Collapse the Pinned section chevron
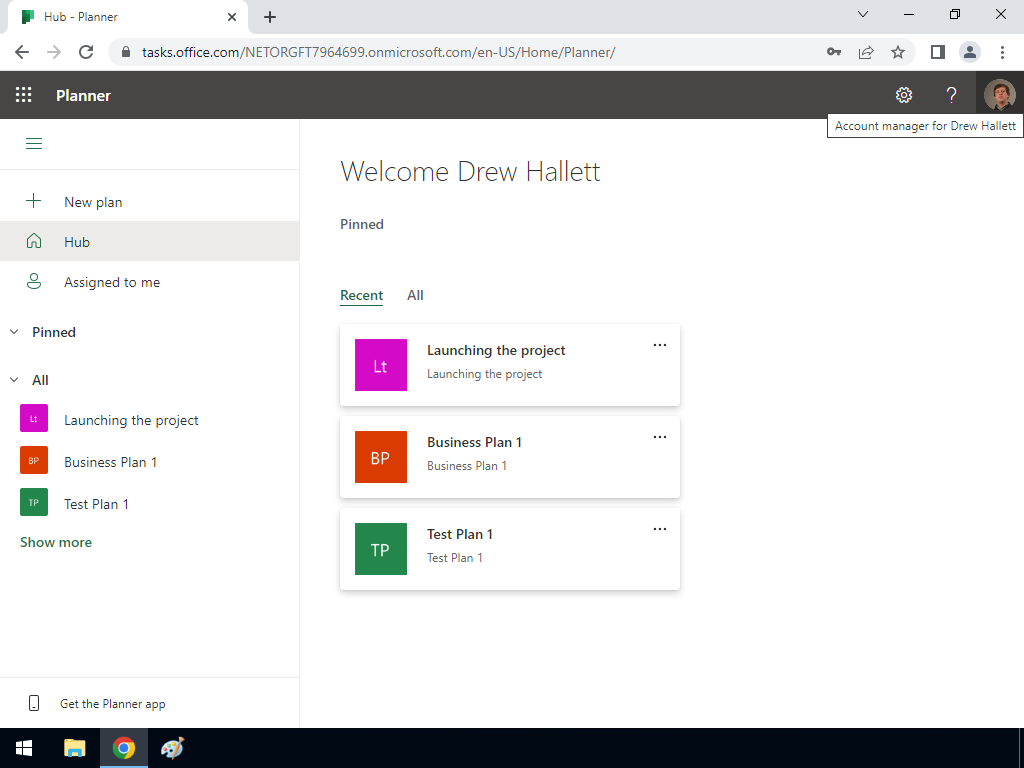The width and height of the screenshot is (1024, 768). point(14,332)
